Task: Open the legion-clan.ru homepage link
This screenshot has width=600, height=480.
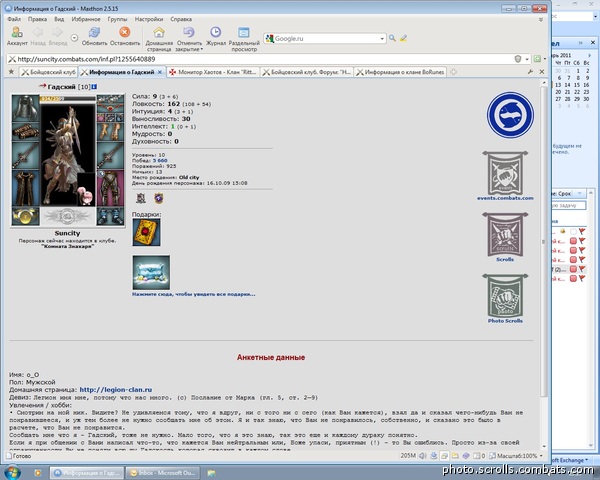Action: tap(116, 390)
